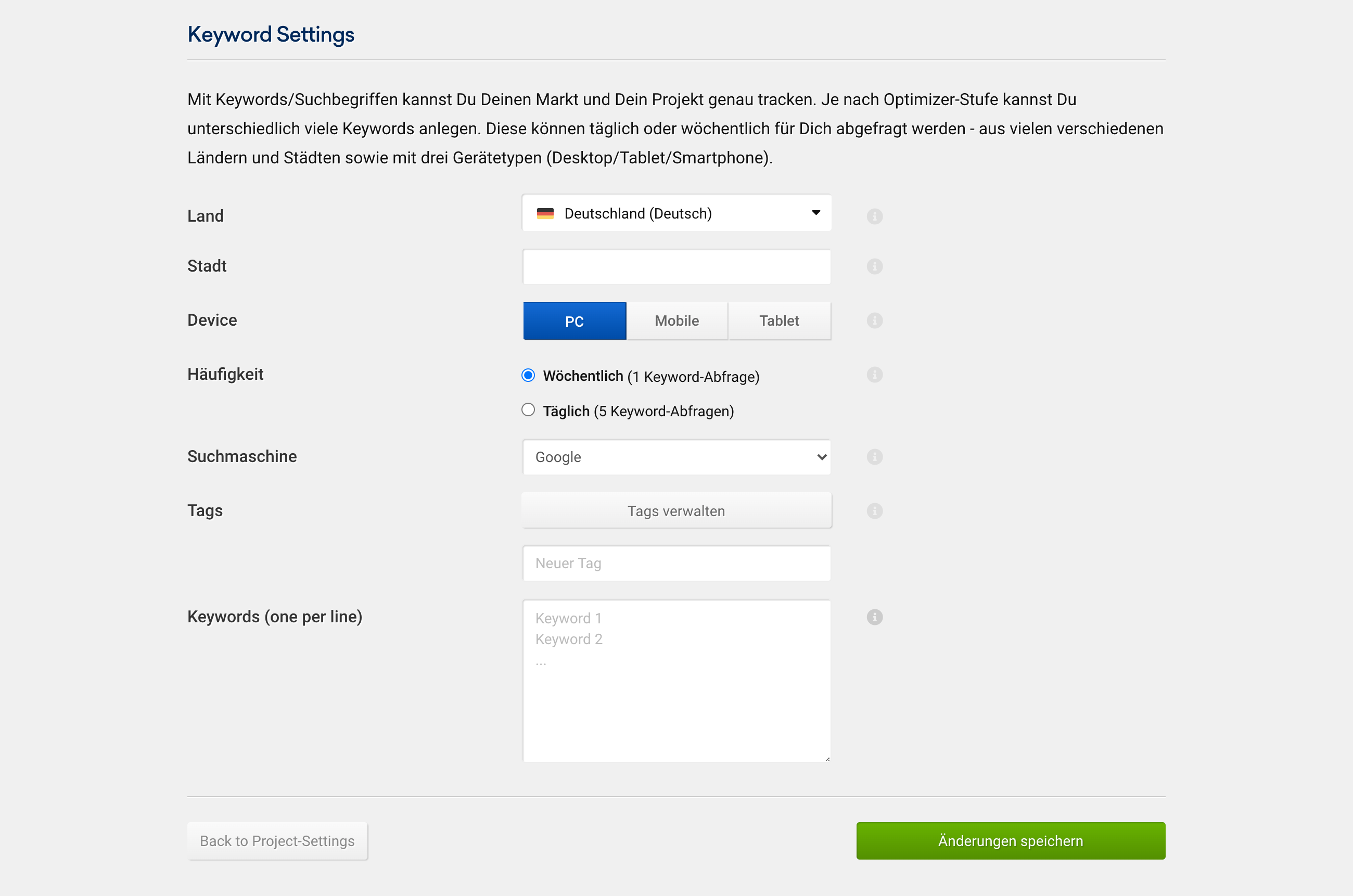Click Back to Project-Settings button

coord(277,840)
